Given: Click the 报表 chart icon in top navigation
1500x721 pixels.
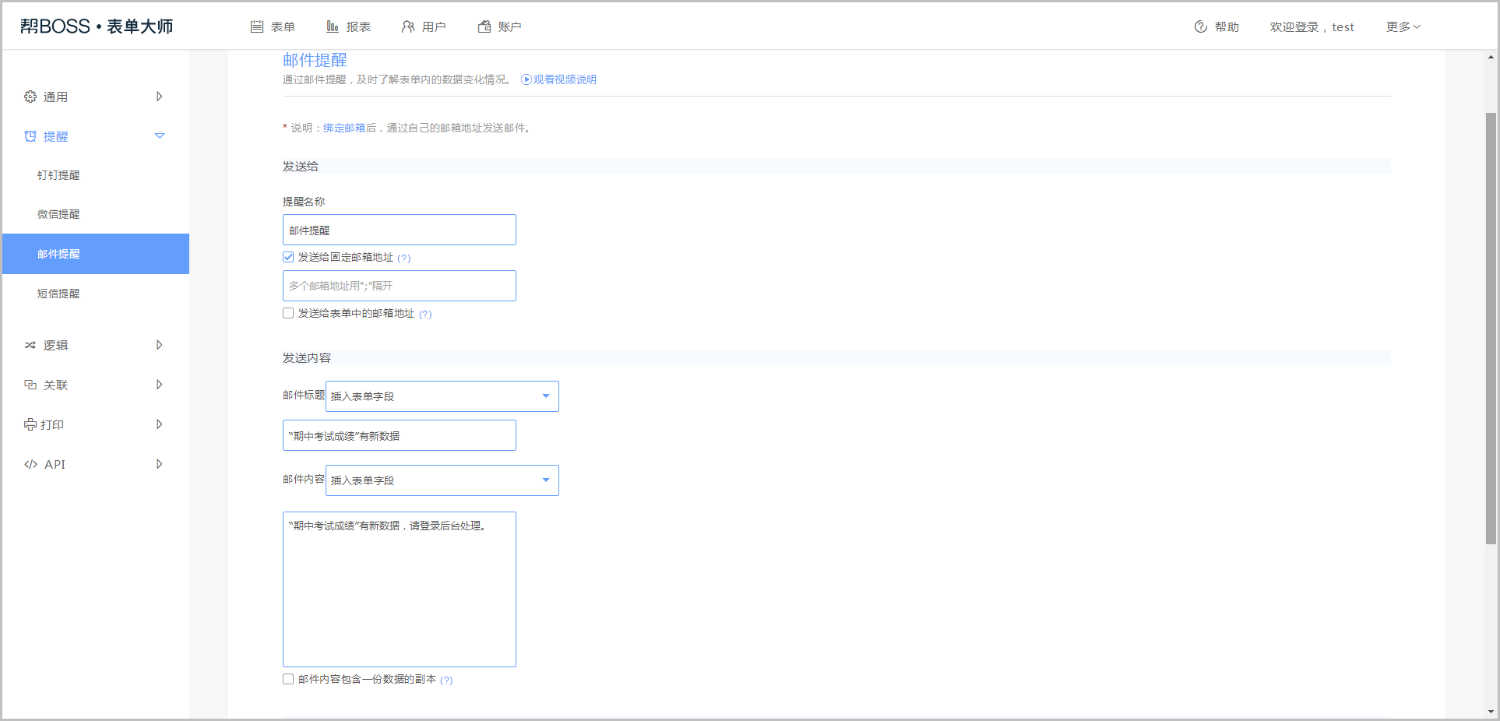Looking at the screenshot, I should click(332, 27).
